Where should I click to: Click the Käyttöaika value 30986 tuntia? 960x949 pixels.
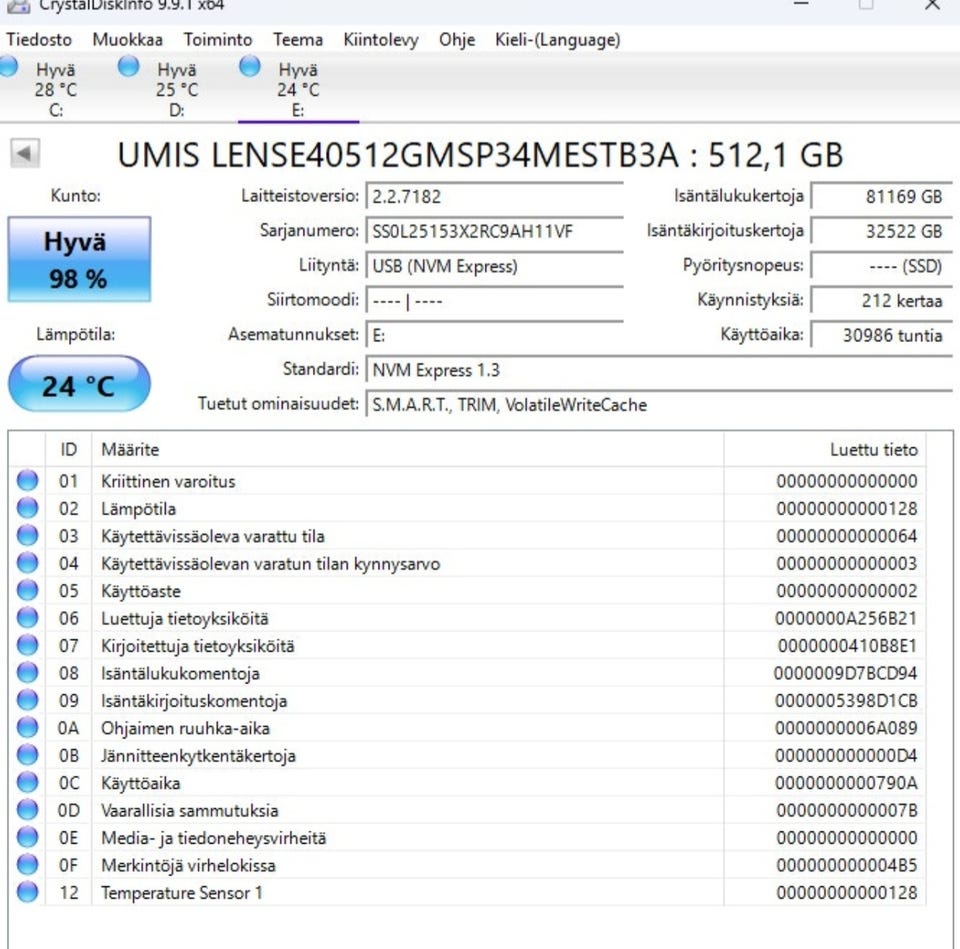882,336
